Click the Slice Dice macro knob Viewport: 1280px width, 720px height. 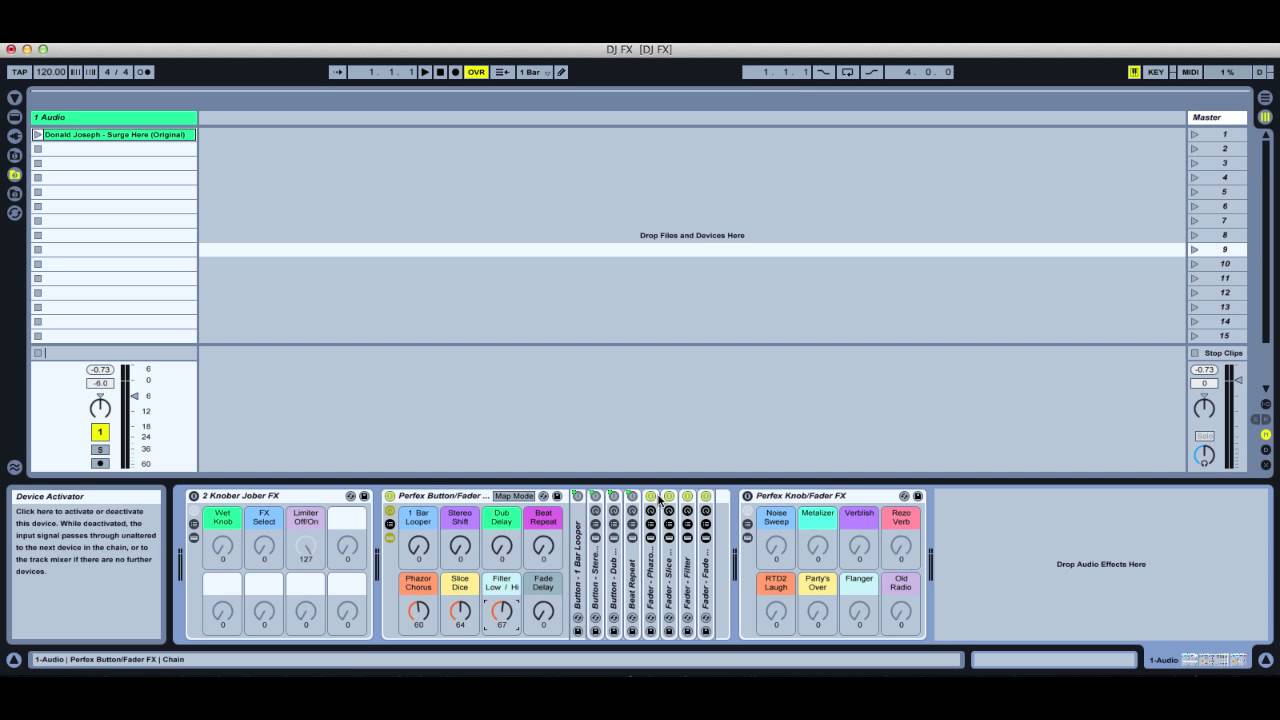(x=460, y=611)
